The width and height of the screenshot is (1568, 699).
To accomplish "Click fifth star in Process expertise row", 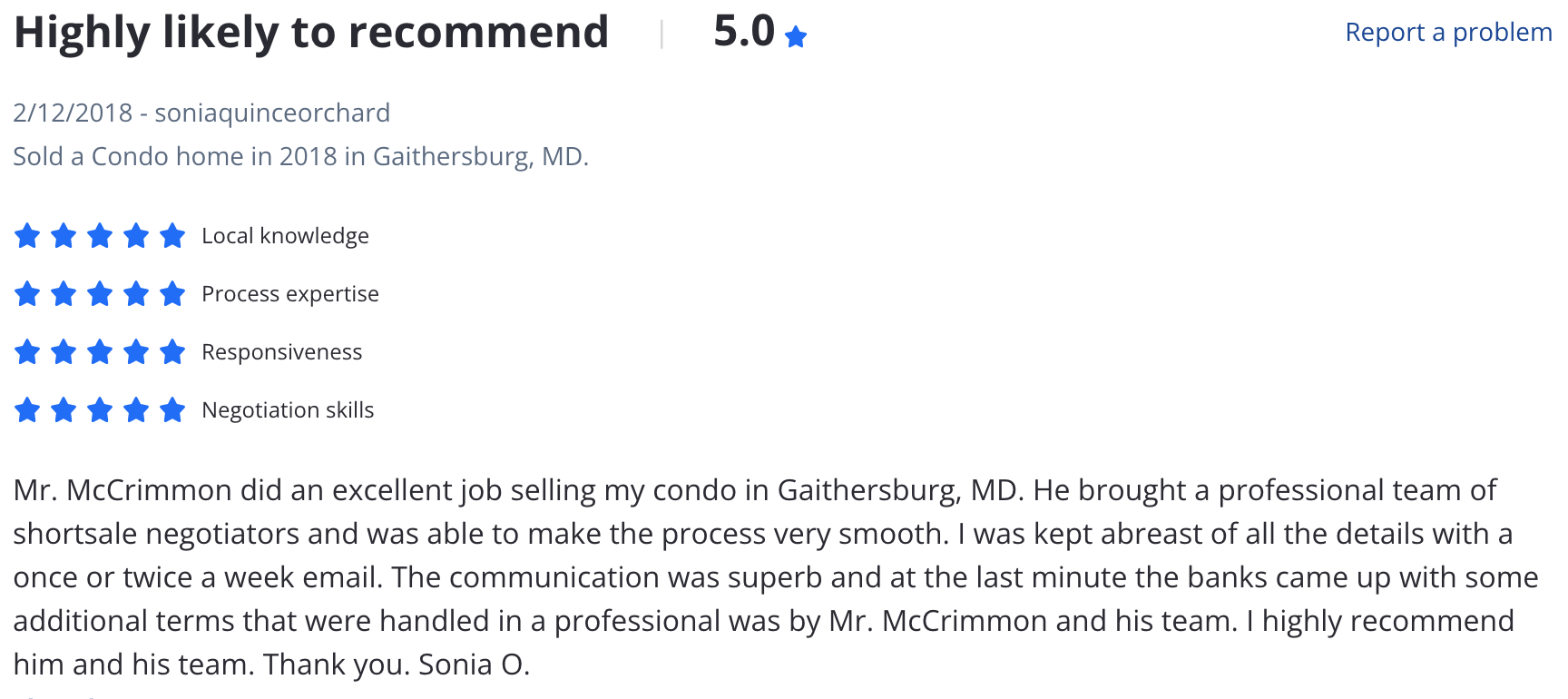I will (172, 294).
